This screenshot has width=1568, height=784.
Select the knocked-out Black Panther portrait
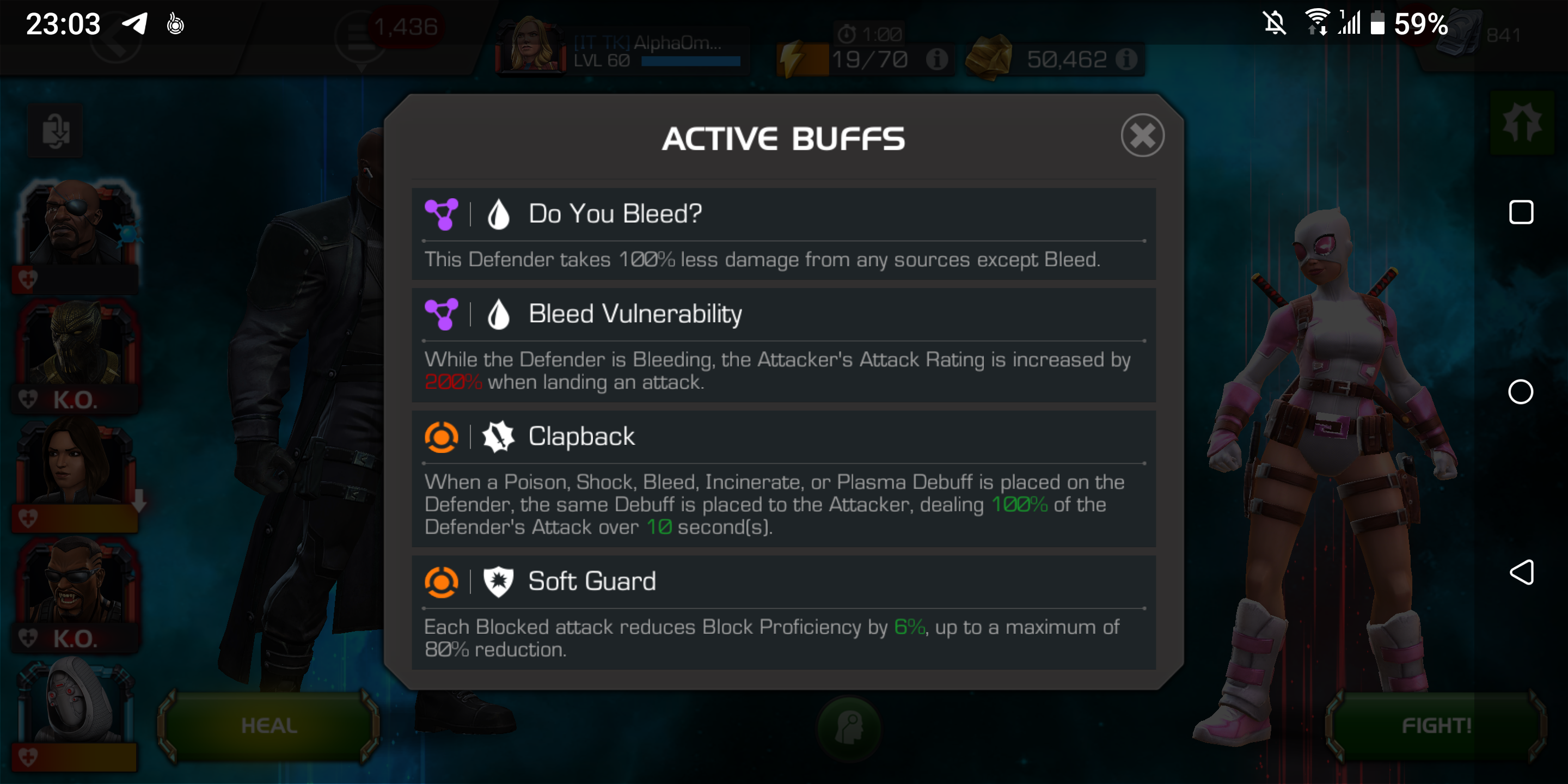pos(77,356)
